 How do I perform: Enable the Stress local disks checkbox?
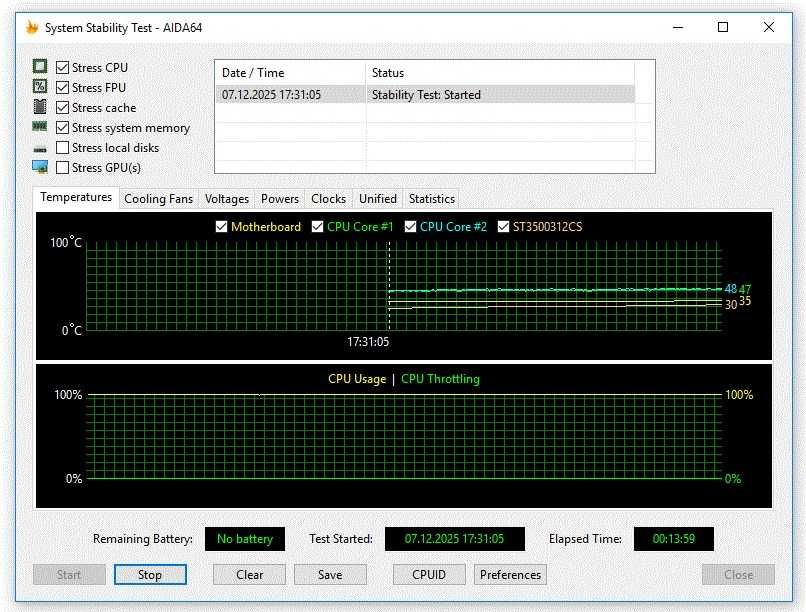[x=62, y=147]
